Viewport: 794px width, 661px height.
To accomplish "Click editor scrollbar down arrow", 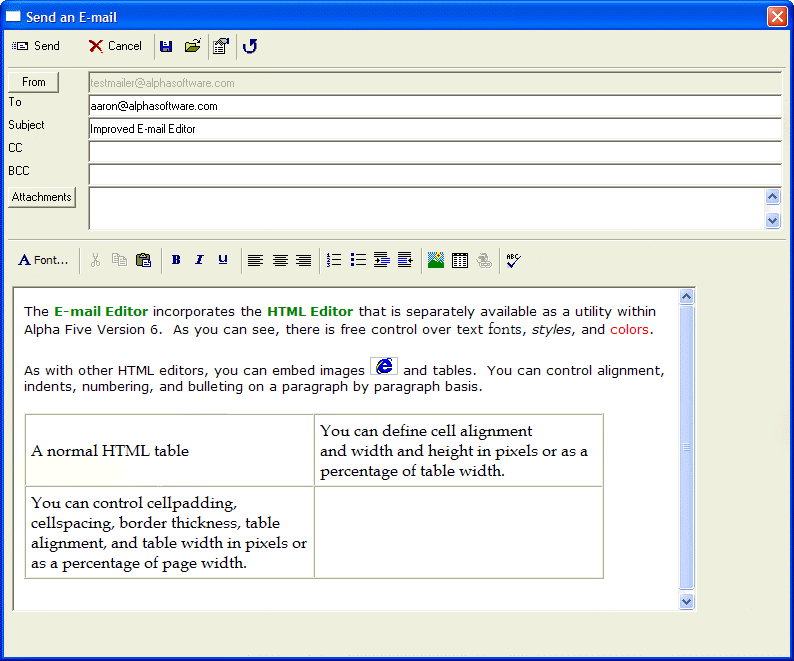I will tap(687, 602).
